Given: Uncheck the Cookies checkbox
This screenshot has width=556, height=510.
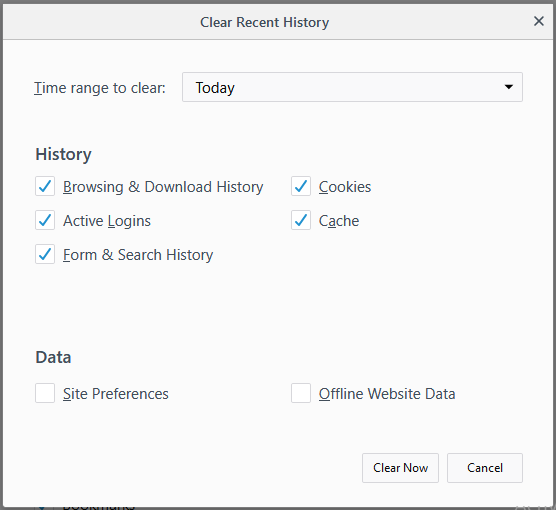Looking at the screenshot, I should coord(301,186).
